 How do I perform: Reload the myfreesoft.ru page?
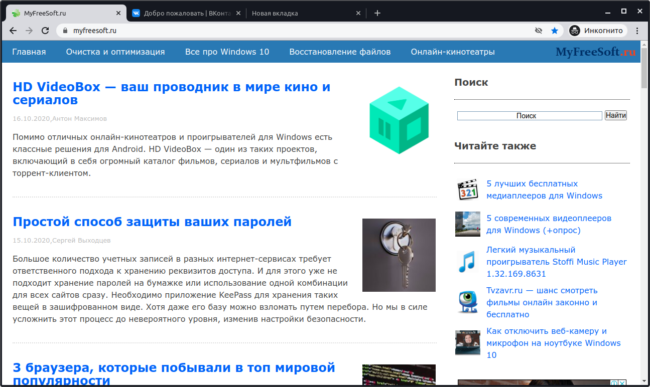point(45,31)
